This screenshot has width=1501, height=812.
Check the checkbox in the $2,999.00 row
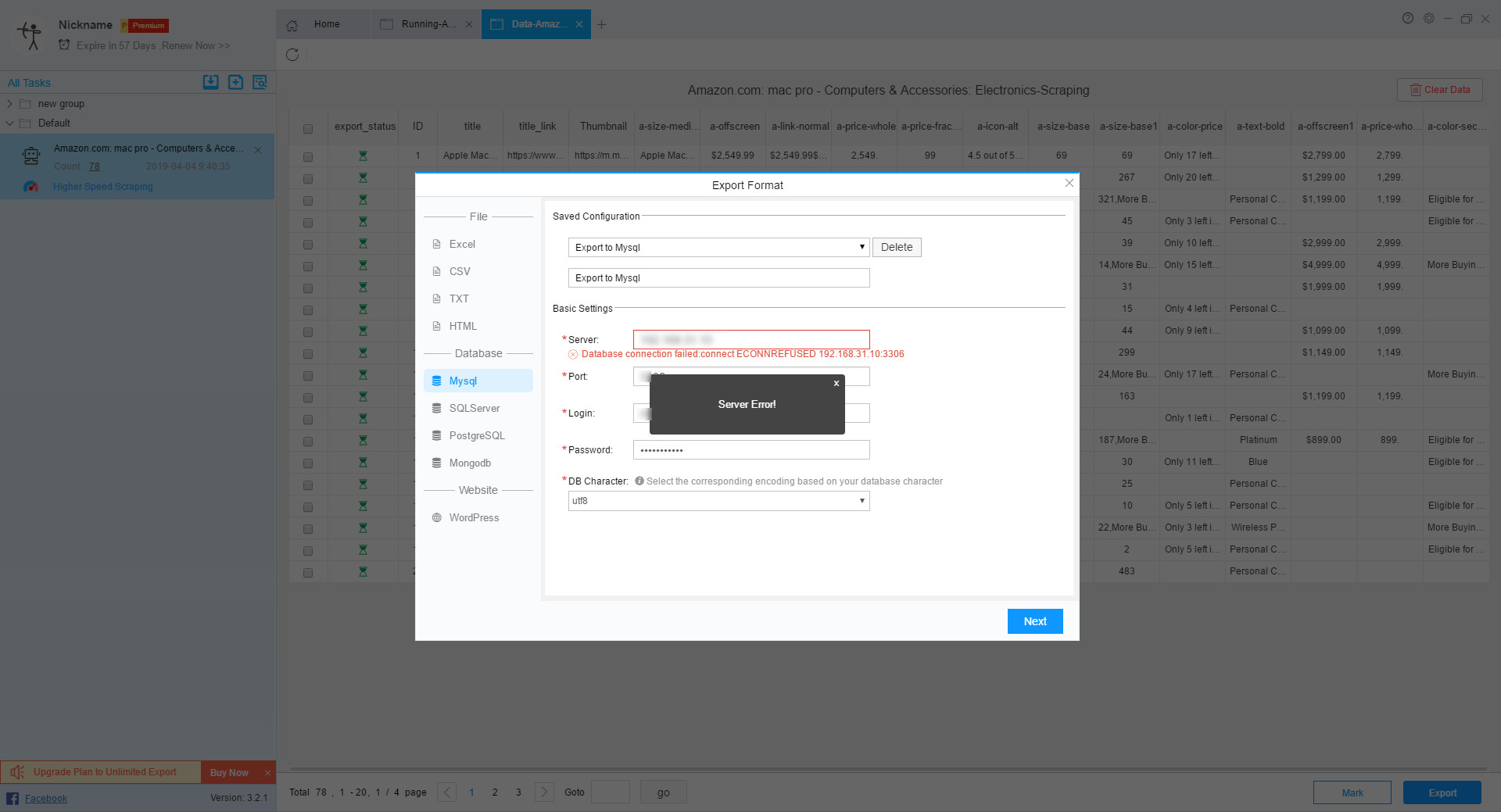click(x=308, y=245)
